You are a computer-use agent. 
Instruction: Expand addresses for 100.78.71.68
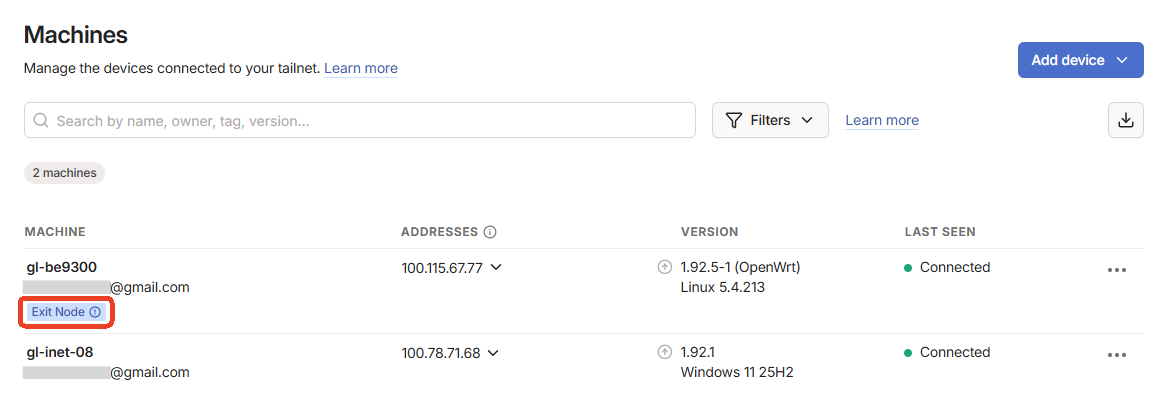[x=494, y=353]
